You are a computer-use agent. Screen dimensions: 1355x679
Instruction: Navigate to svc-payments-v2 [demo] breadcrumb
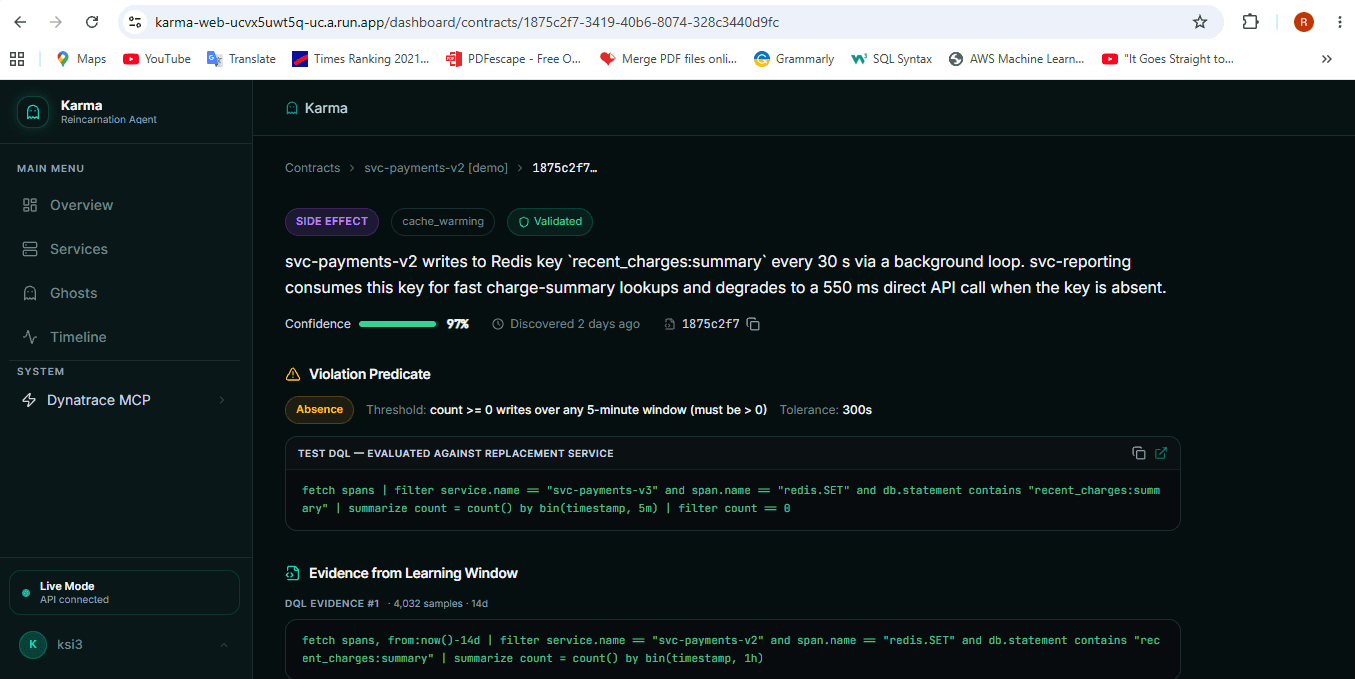[x=436, y=168]
